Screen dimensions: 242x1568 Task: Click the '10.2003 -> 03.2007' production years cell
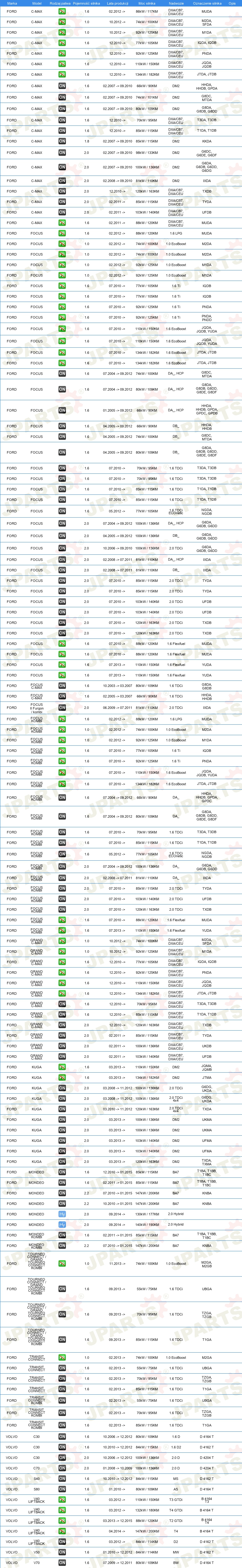tap(118, 685)
